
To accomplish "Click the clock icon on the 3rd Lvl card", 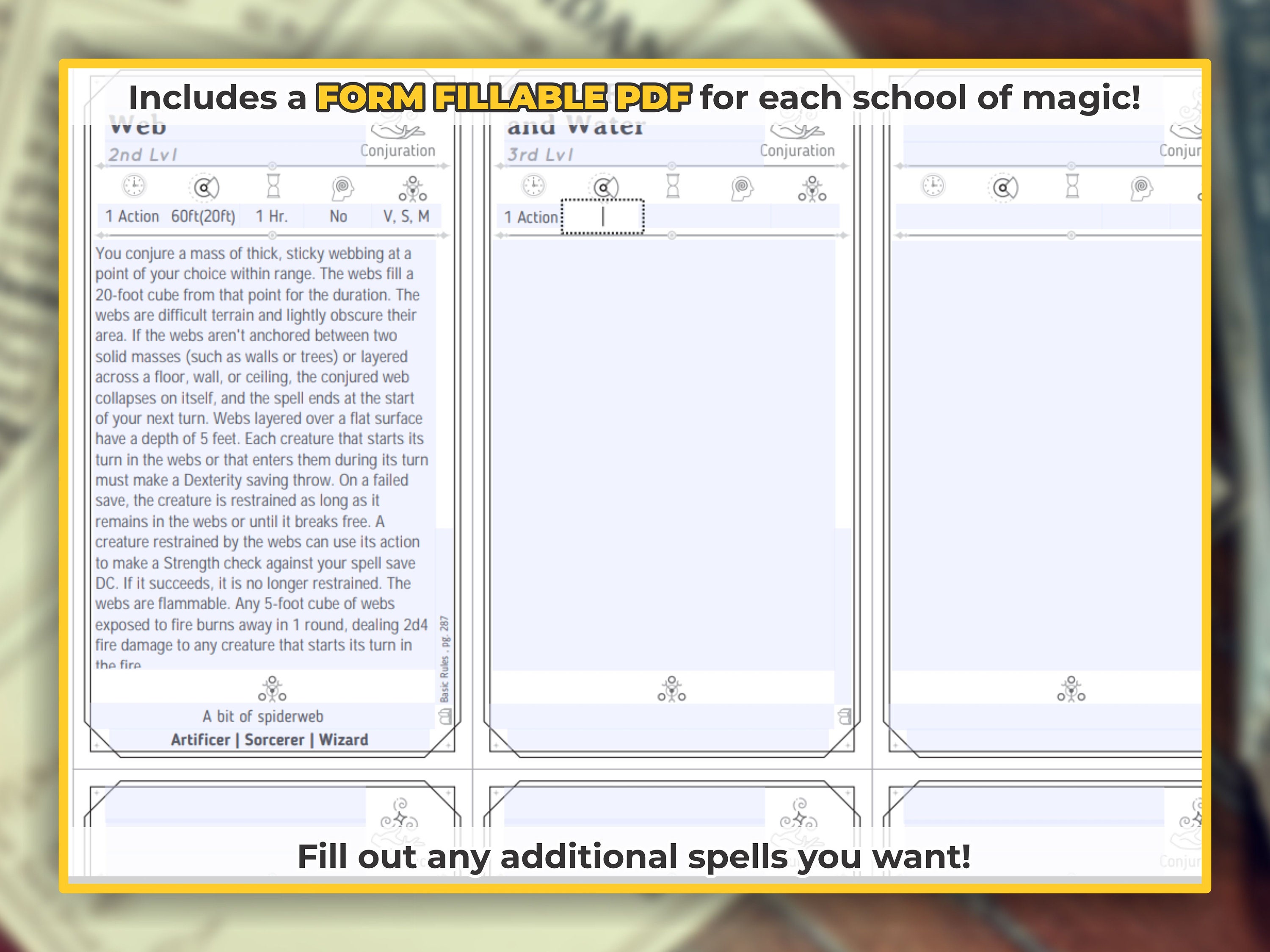I will (x=534, y=186).
